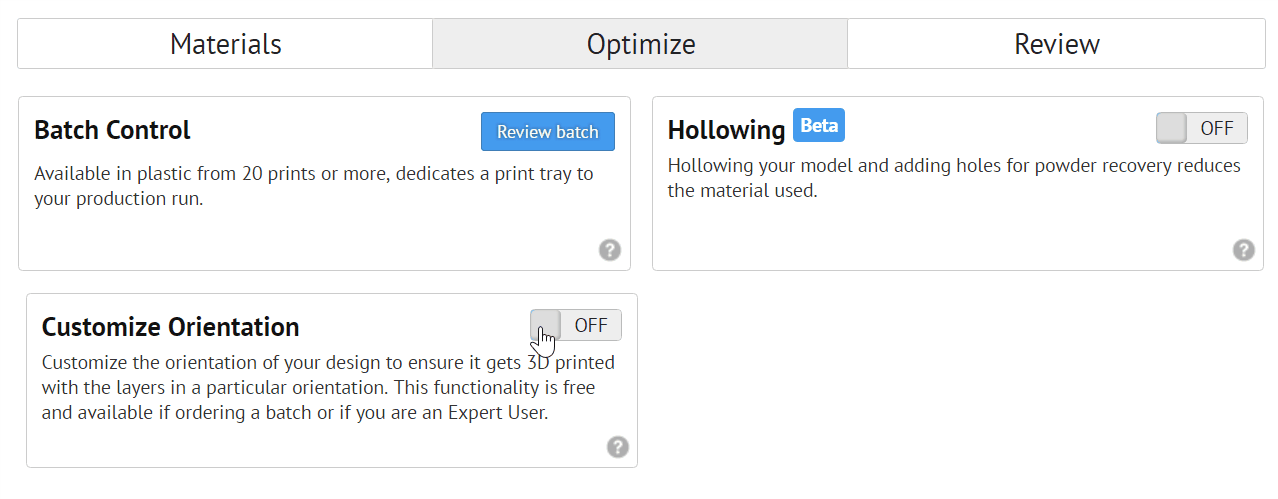The height and width of the screenshot is (499, 1278).
Task: Switch to the Materials tab
Action: pyautogui.click(x=225, y=44)
